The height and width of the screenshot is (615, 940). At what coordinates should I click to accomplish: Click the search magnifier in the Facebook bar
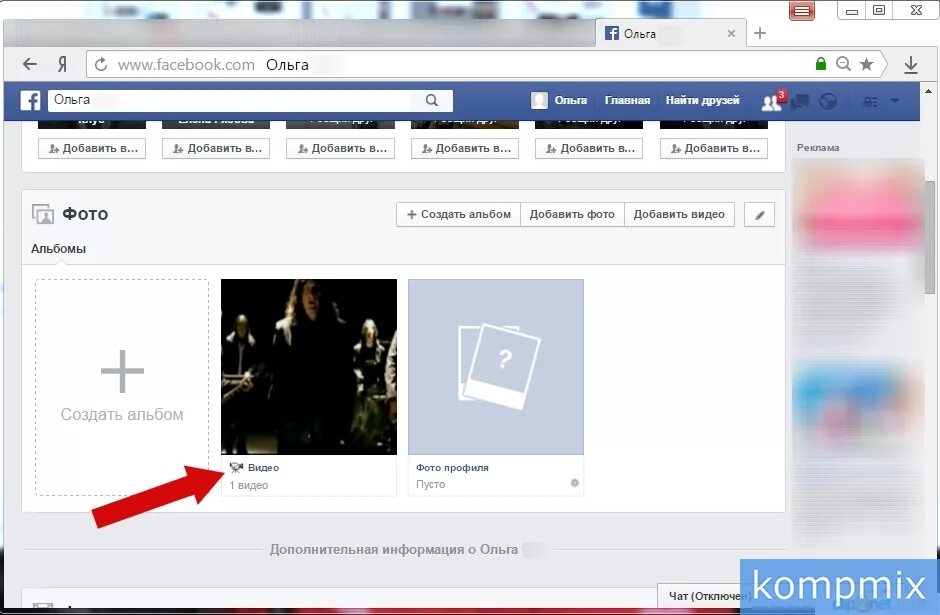click(x=432, y=100)
